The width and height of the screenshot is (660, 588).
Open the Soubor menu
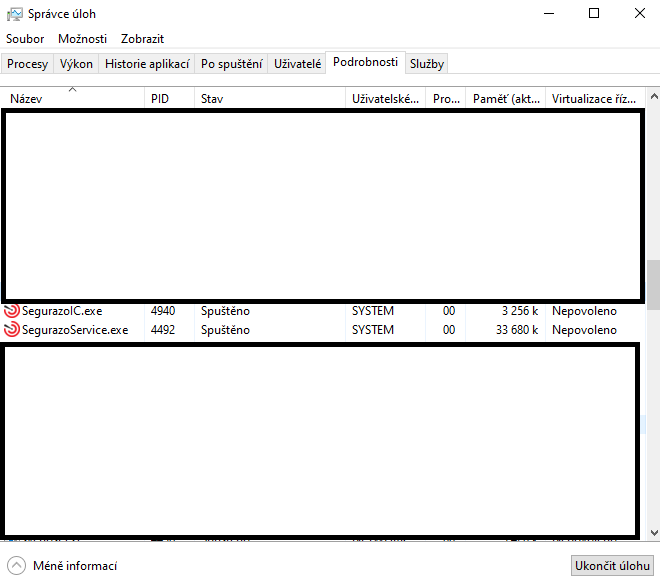point(25,39)
